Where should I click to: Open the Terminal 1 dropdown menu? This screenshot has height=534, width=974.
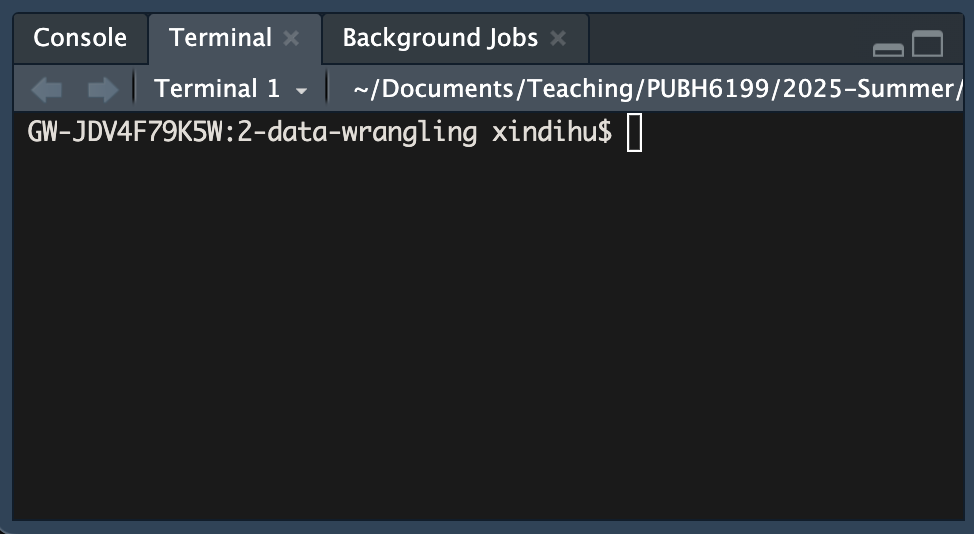coord(217,89)
